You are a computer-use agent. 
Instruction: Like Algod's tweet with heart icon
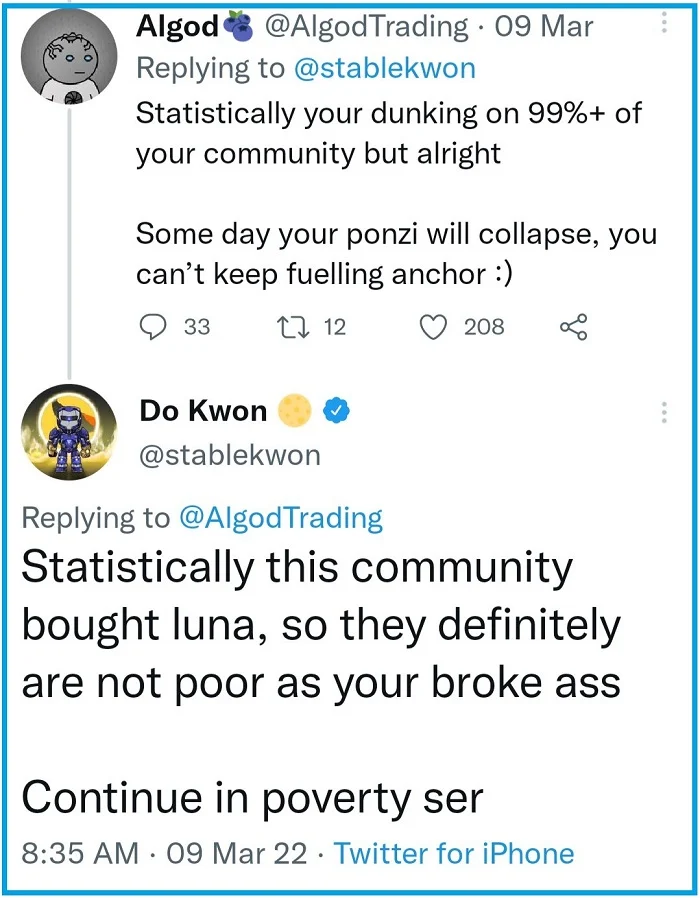[x=434, y=327]
